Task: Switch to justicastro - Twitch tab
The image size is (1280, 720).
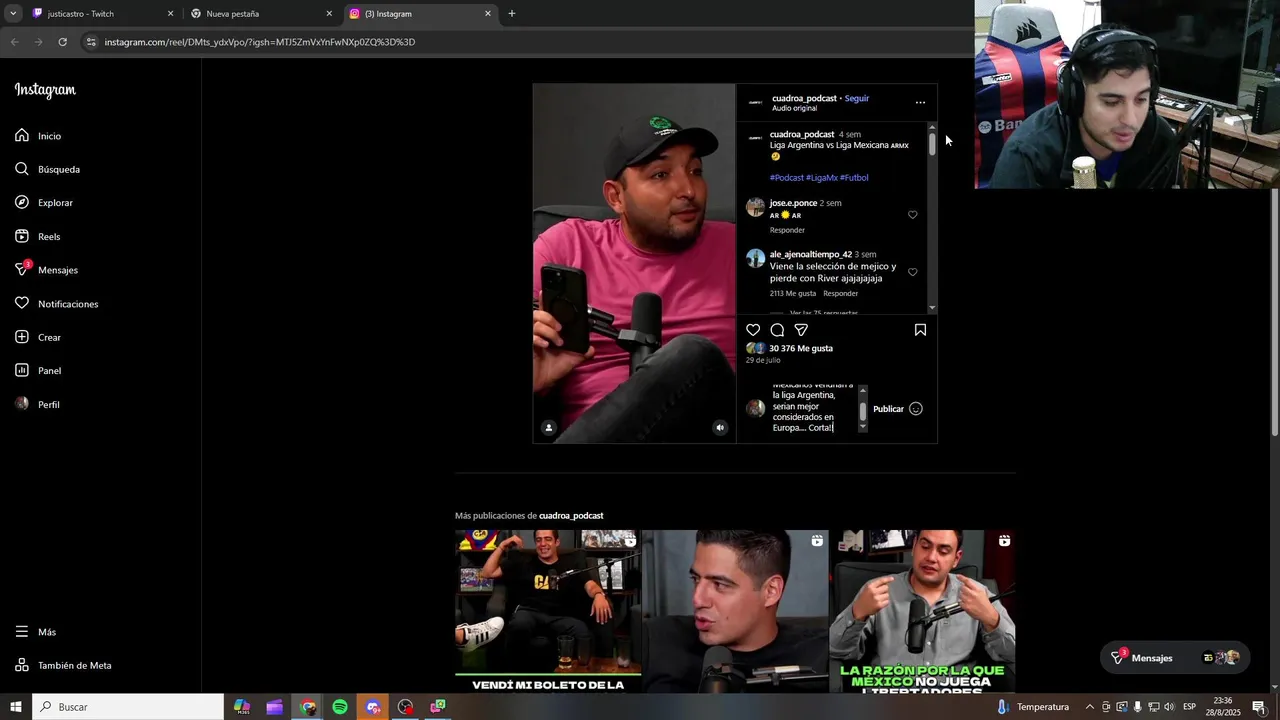Action: coord(102,14)
